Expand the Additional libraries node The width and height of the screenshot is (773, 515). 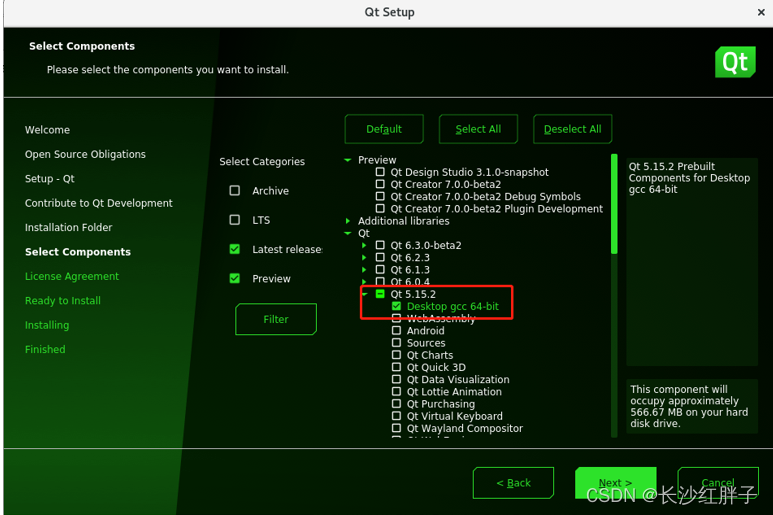point(348,221)
